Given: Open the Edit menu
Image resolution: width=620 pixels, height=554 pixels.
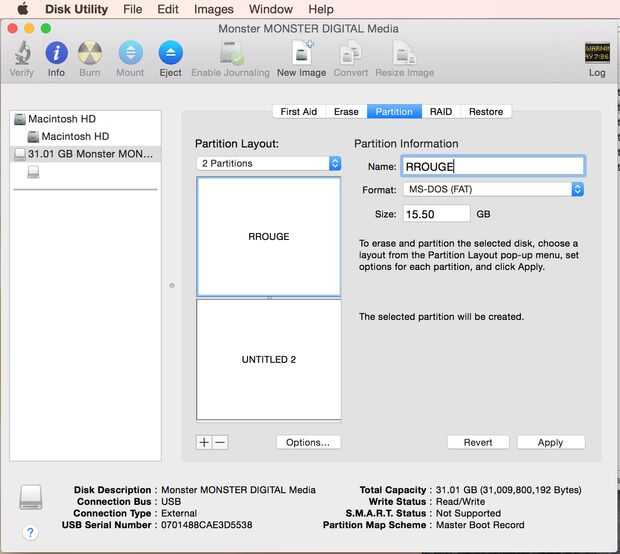Looking at the screenshot, I should [x=168, y=9].
